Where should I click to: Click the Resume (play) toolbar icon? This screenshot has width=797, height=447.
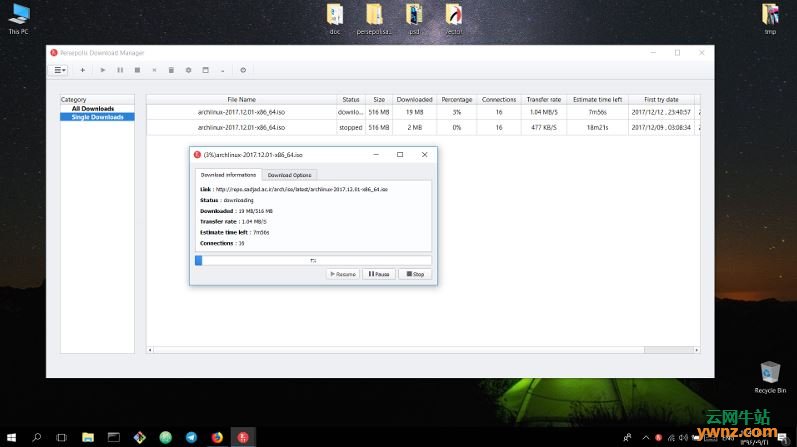103,70
